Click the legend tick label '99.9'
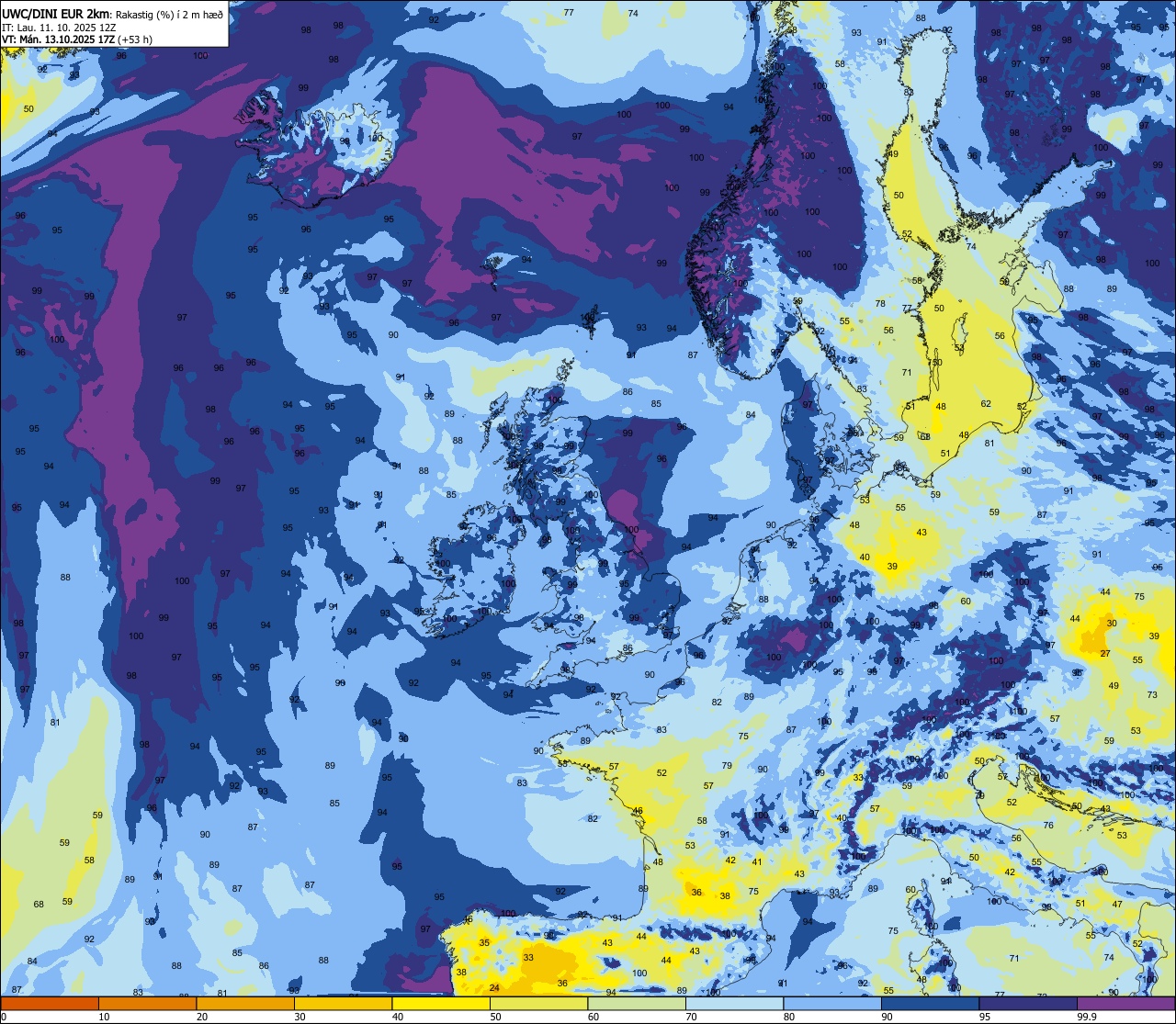Viewport: 1176px width, 1024px height. pyautogui.click(x=1087, y=1017)
